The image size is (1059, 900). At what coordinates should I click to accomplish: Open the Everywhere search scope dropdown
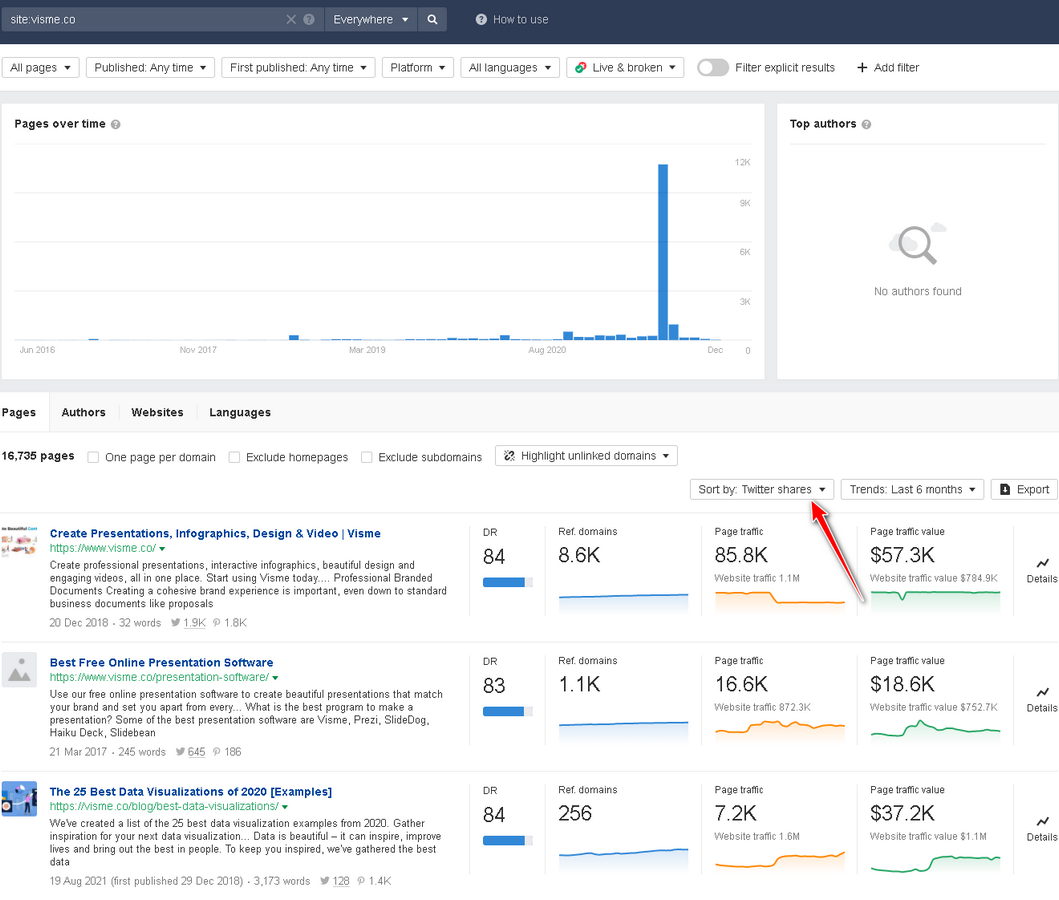[x=371, y=20]
